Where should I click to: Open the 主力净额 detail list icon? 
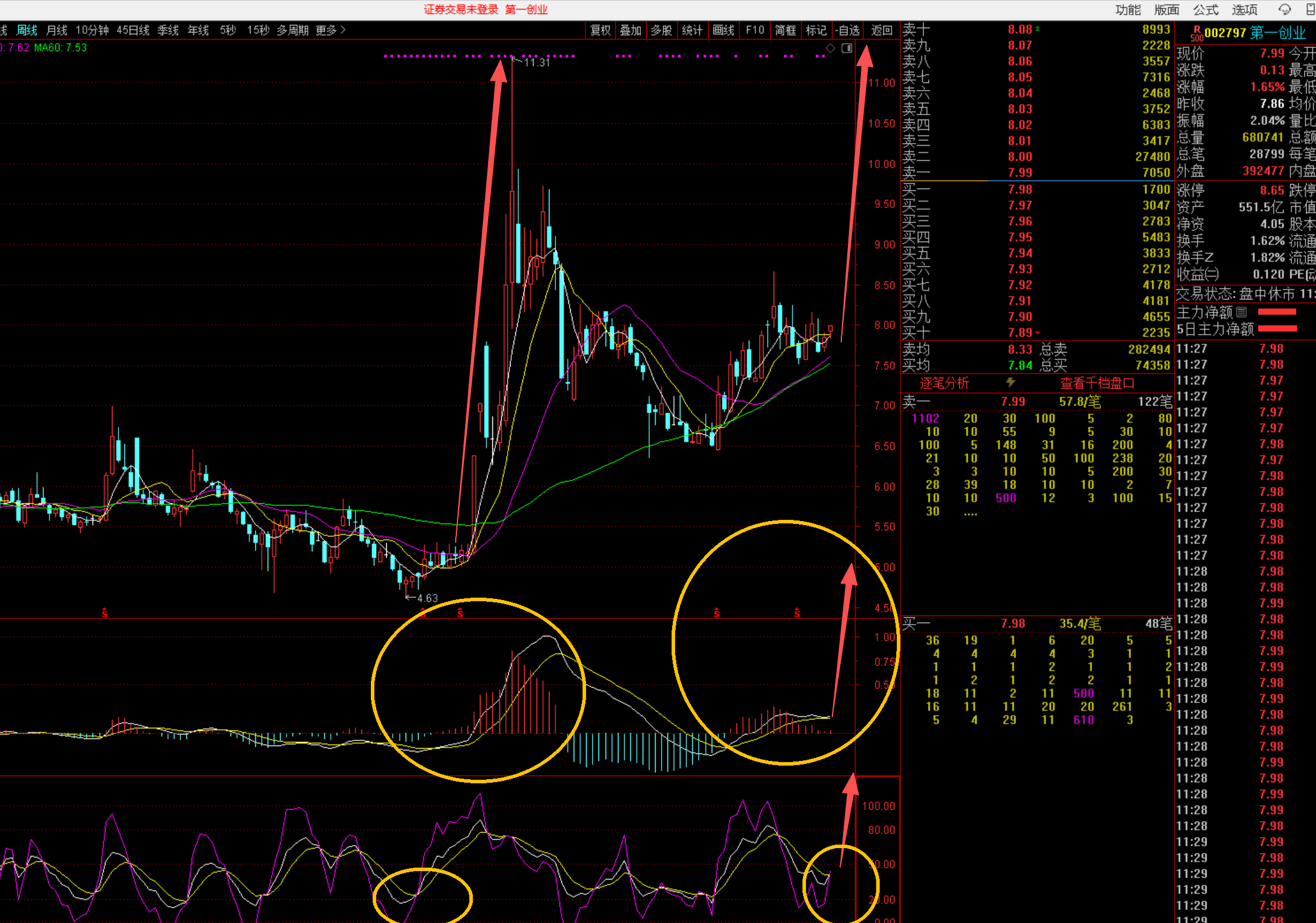coord(1242,312)
